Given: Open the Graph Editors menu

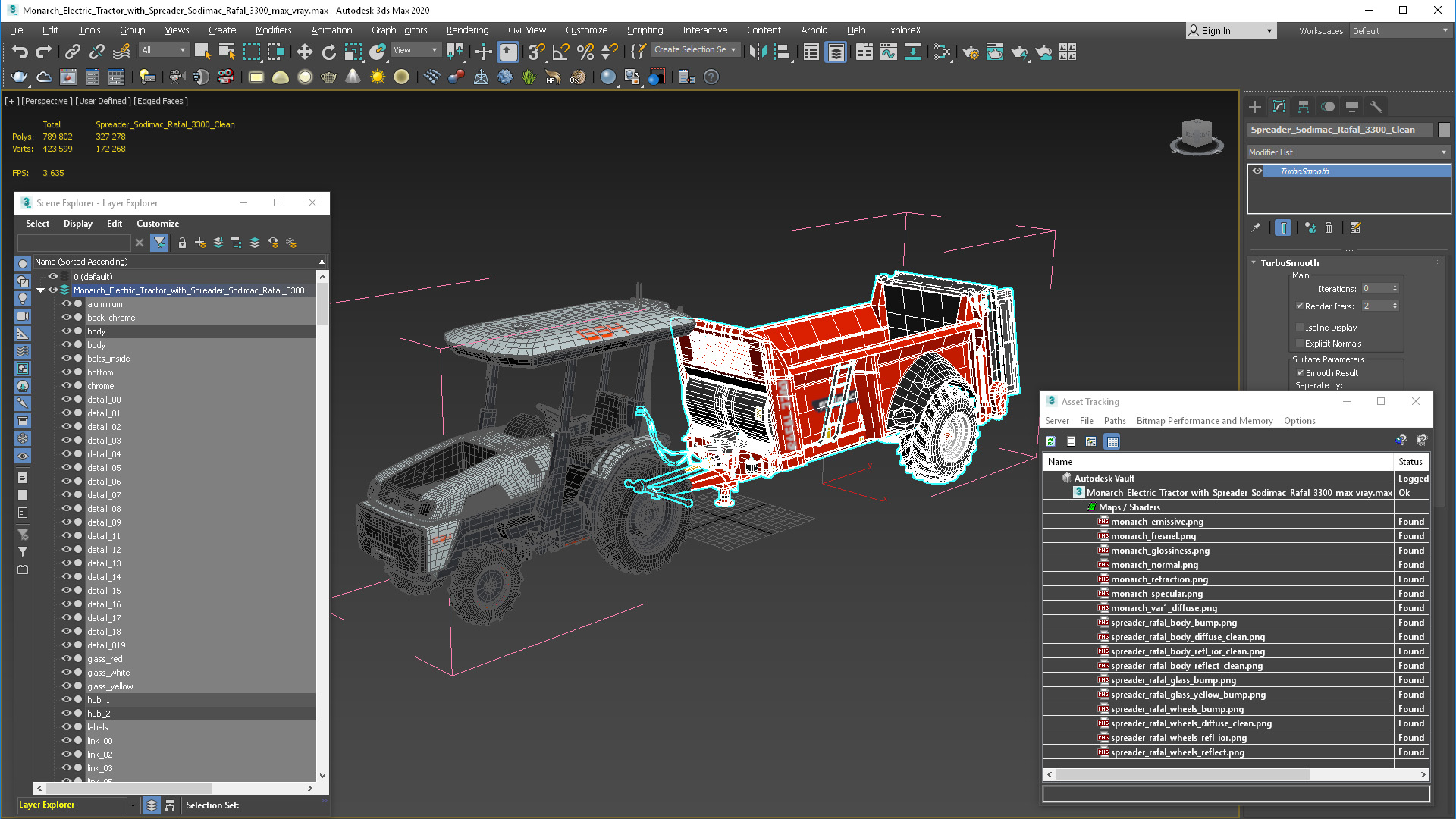Looking at the screenshot, I should [x=399, y=30].
